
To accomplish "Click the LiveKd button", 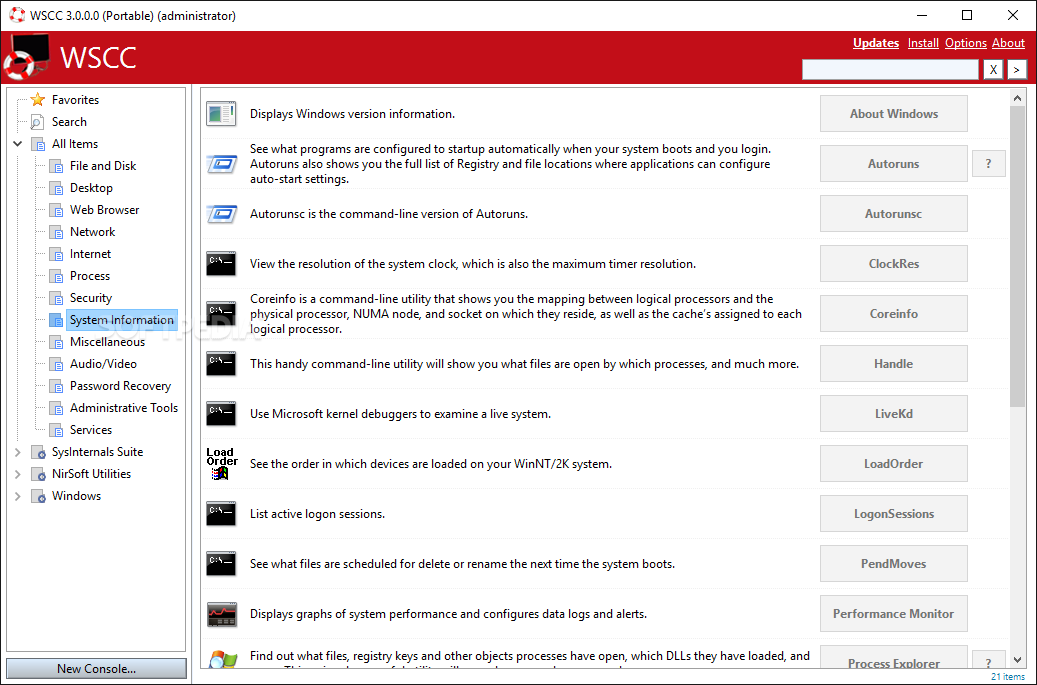I will 893,414.
